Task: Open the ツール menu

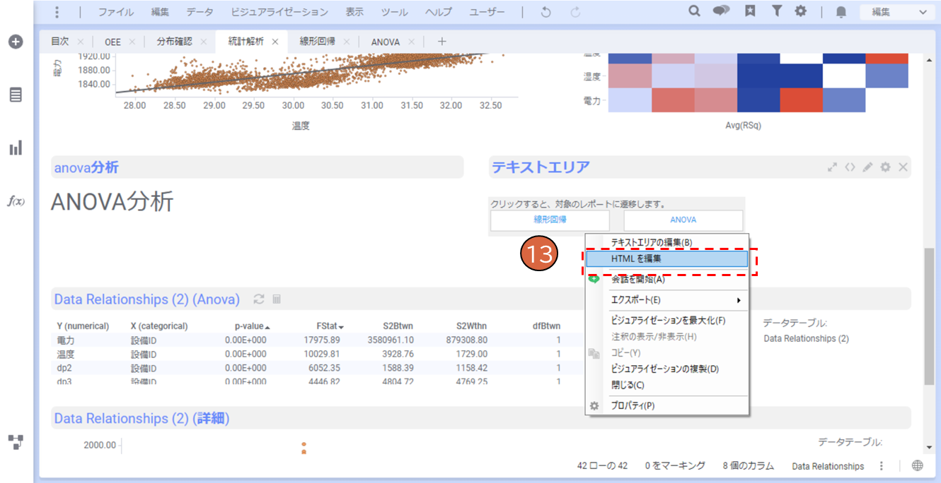Action: coord(394,12)
